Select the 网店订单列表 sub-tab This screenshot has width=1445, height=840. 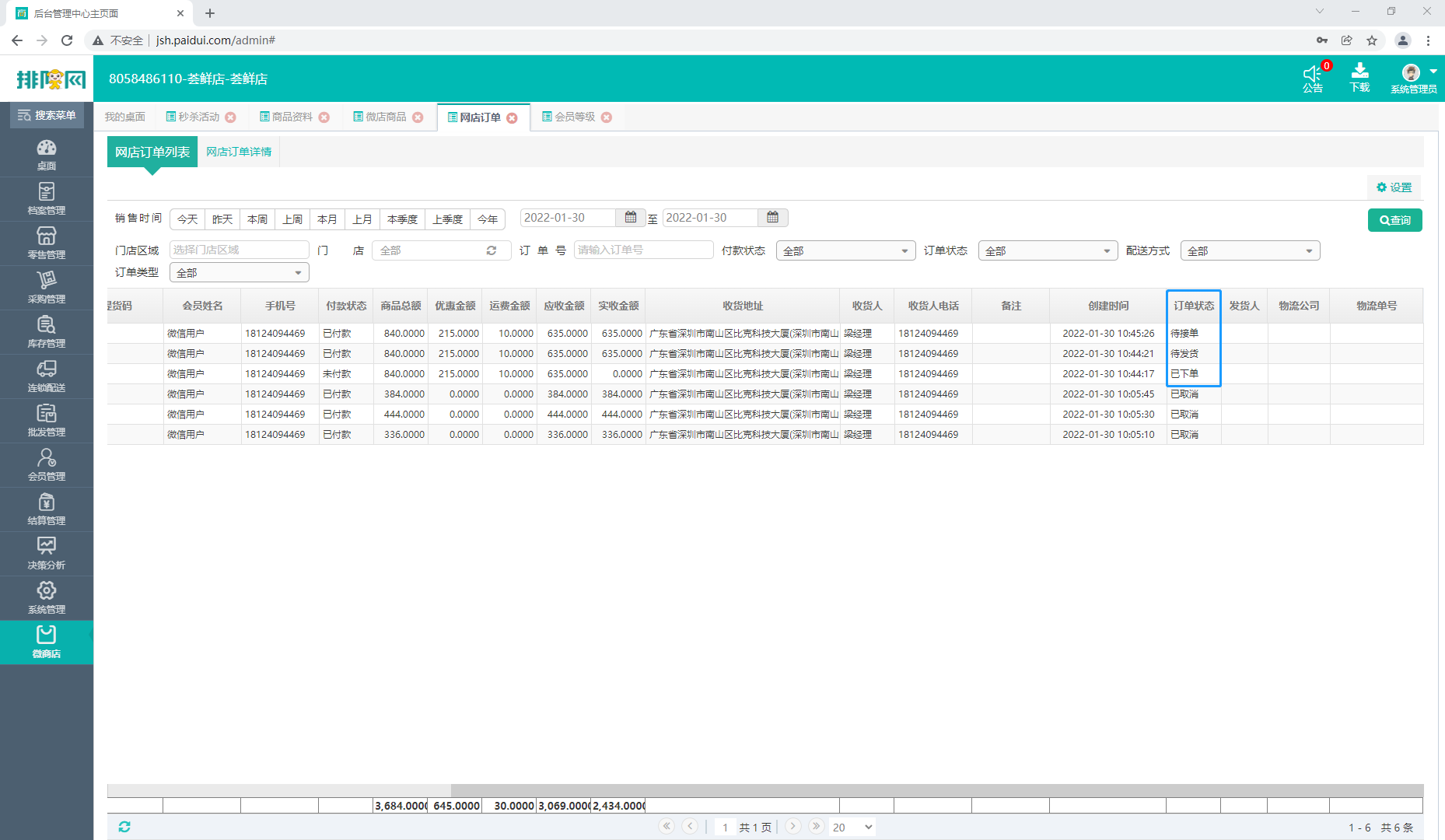152,152
